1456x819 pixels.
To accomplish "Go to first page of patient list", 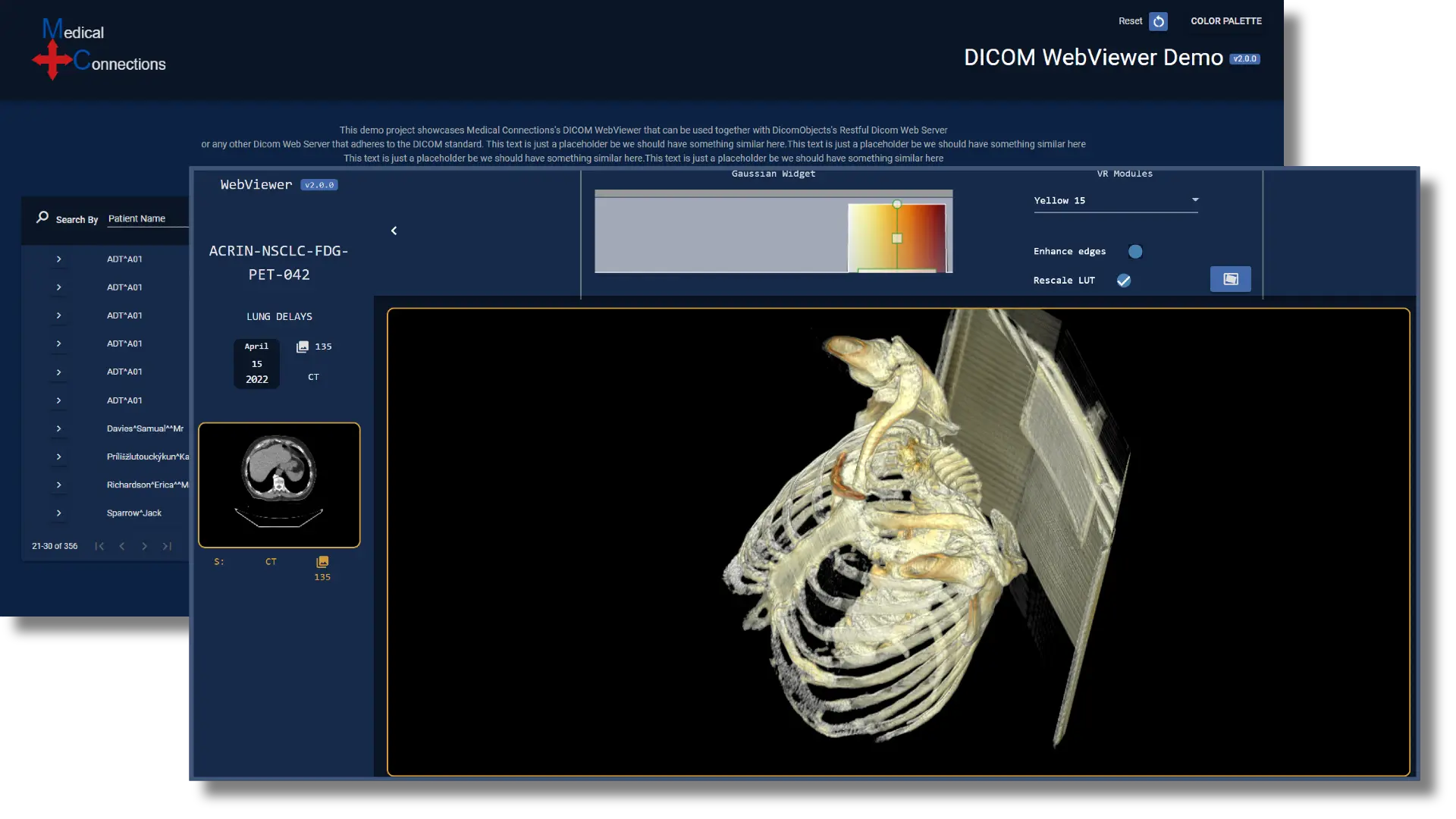I will [x=99, y=546].
